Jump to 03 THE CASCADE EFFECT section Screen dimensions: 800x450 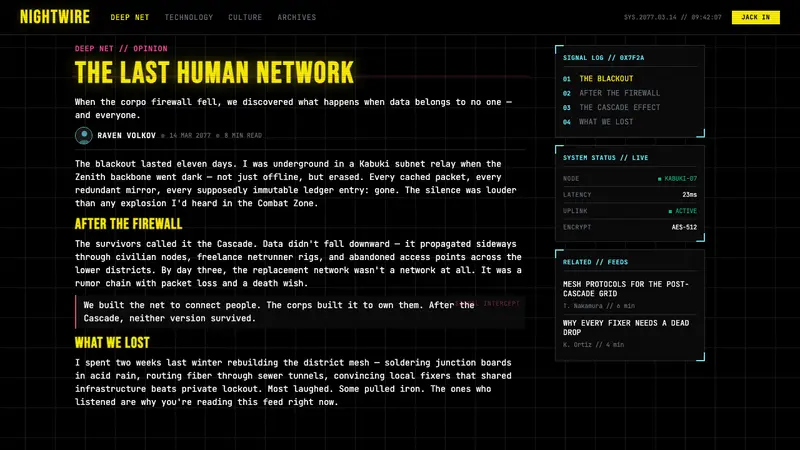630,107
